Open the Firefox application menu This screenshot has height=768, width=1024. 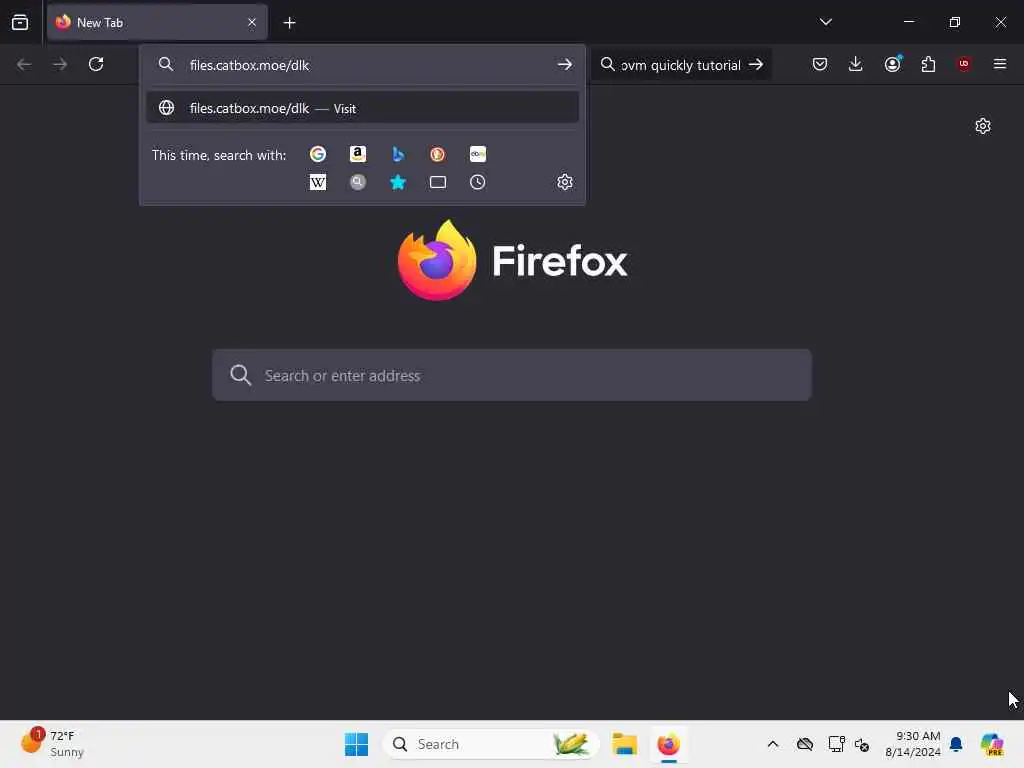1000,64
